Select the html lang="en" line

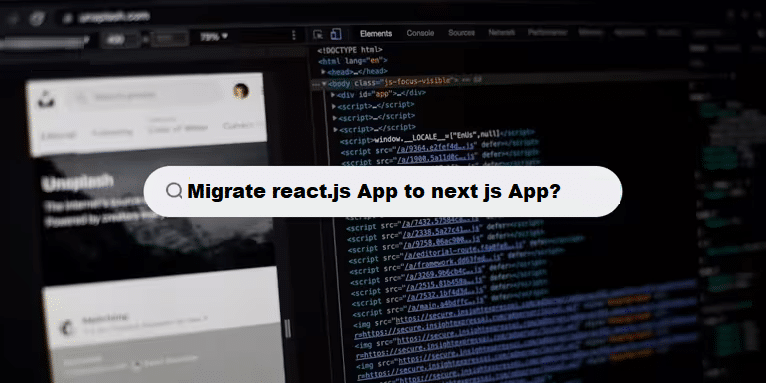[x=352, y=61]
